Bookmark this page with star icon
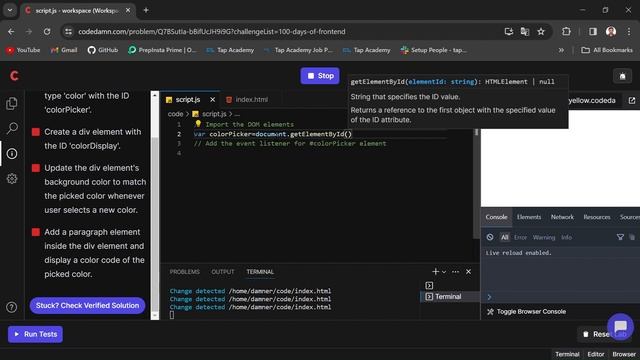The height and width of the screenshot is (360, 640). tap(541, 31)
